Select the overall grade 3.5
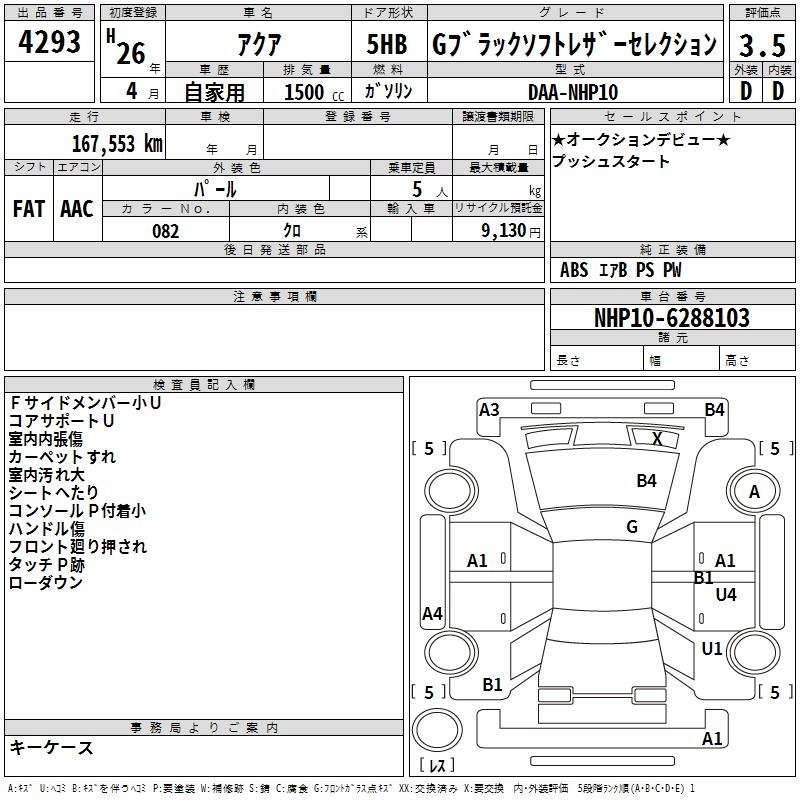This screenshot has height=800, width=800. pyautogui.click(x=762, y=45)
